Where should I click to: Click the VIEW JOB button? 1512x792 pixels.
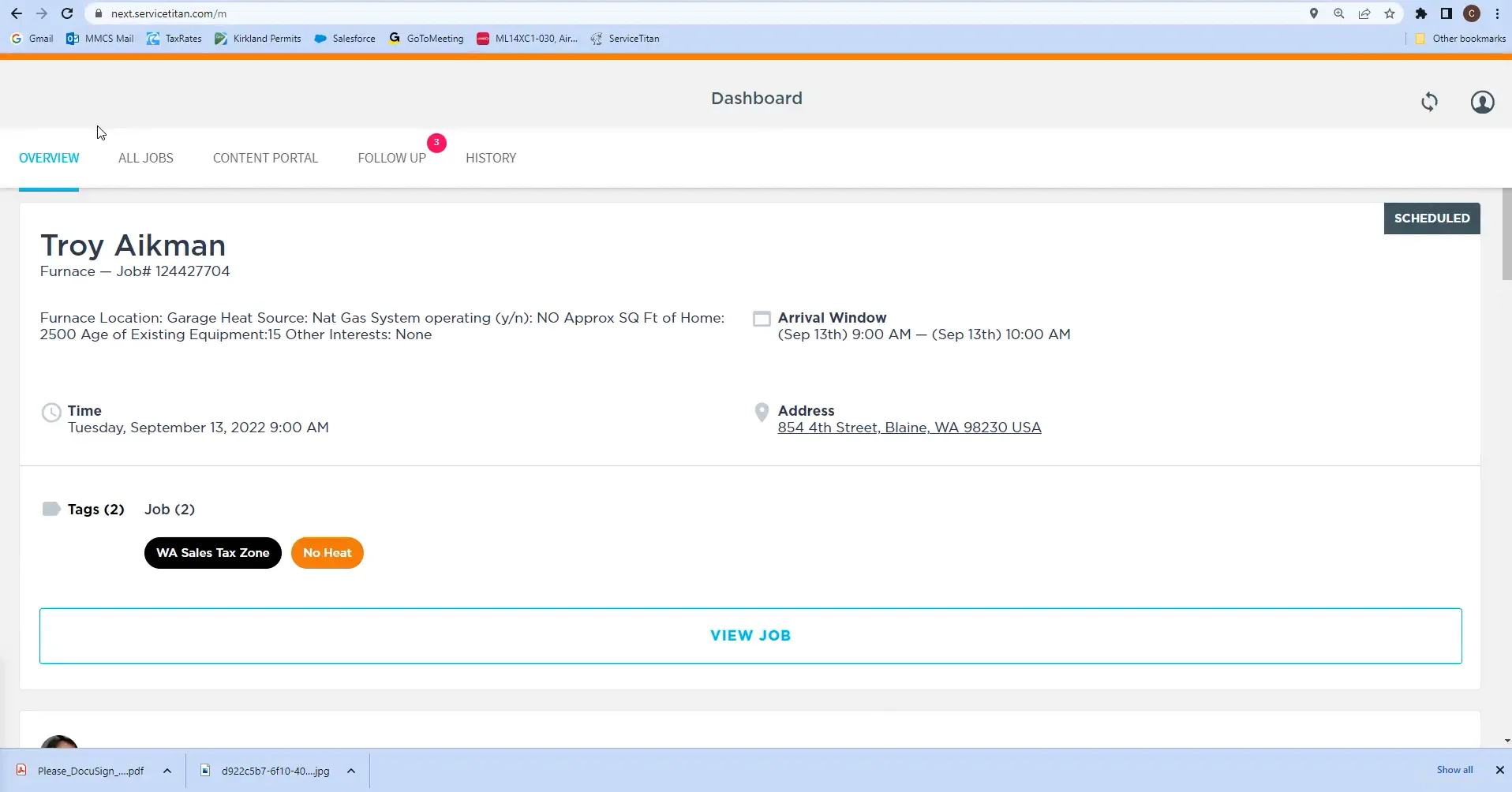[x=750, y=635]
